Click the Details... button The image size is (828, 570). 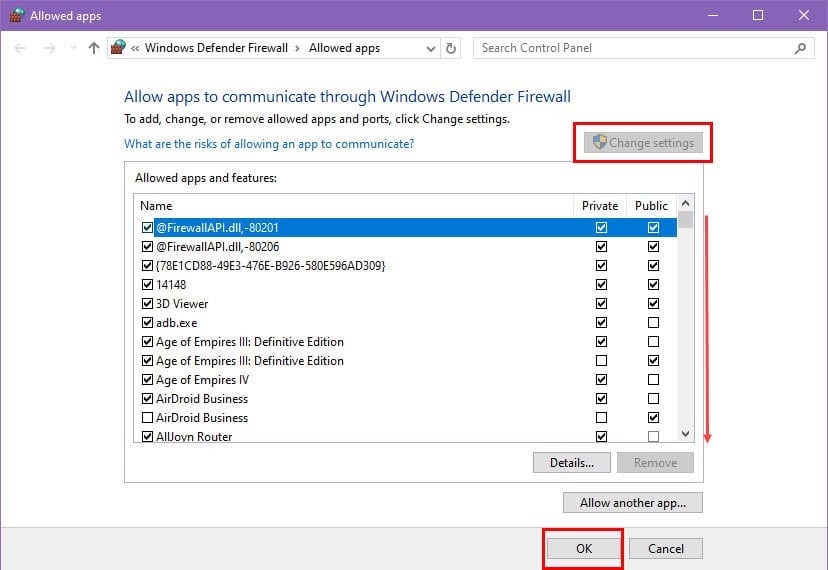tap(572, 463)
